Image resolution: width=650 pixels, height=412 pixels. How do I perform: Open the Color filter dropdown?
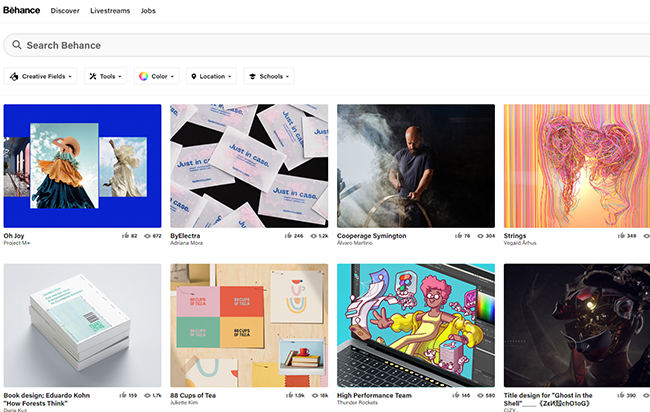(x=156, y=76)
